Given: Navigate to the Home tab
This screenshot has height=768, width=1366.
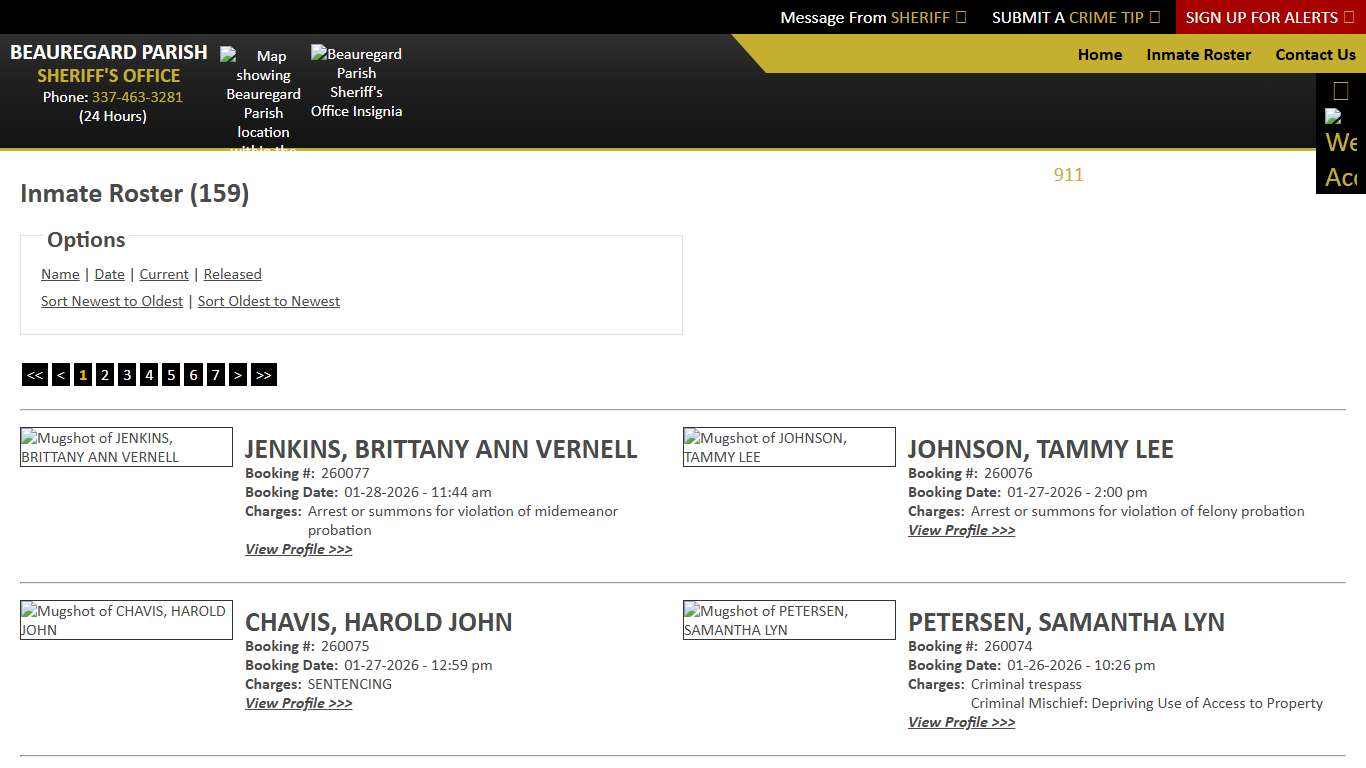Looking at the screenshot, I should coord(1099,55).
